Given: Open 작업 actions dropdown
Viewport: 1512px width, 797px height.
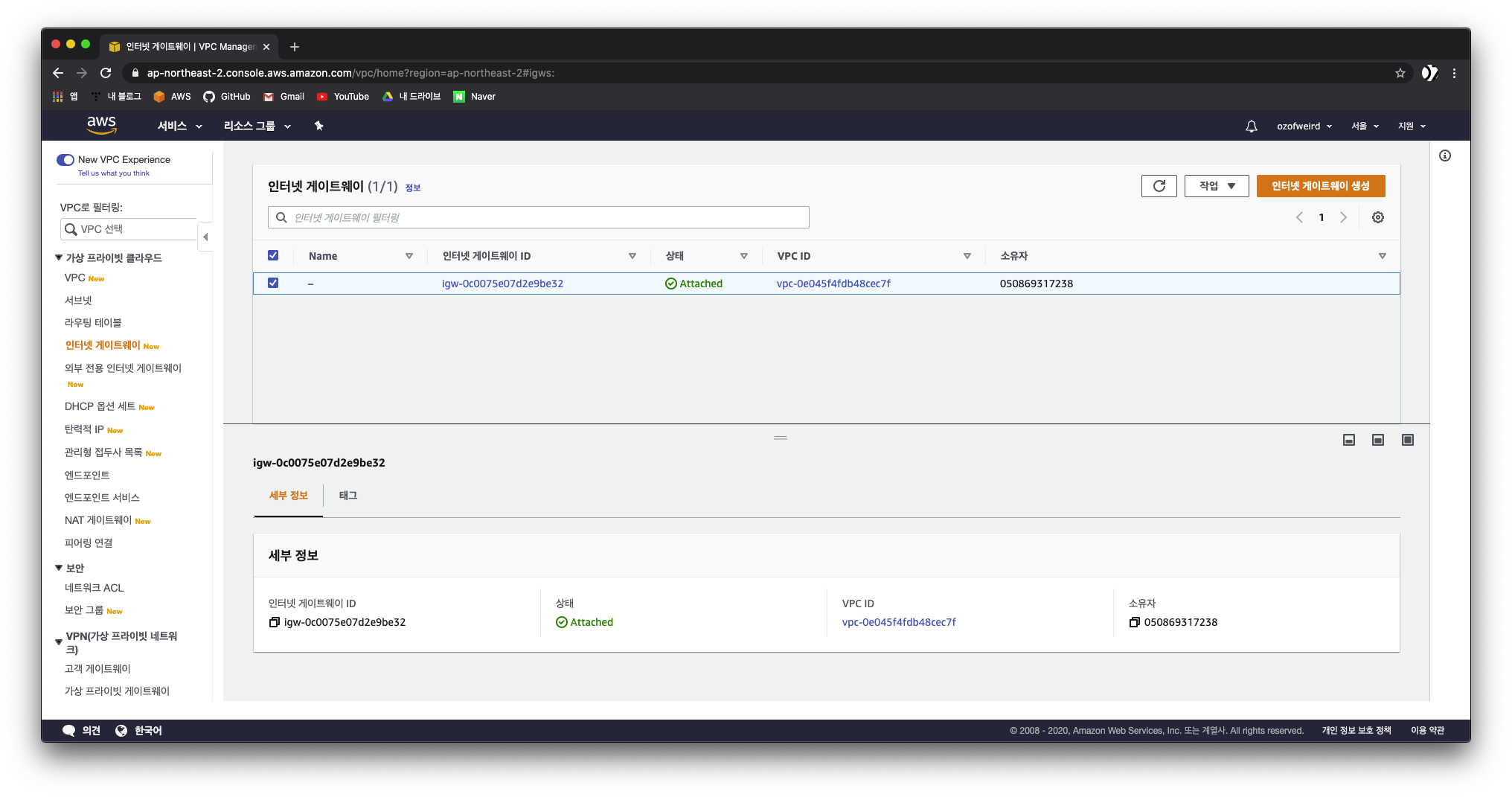Looking at the screenshot, I should 1217,186.
